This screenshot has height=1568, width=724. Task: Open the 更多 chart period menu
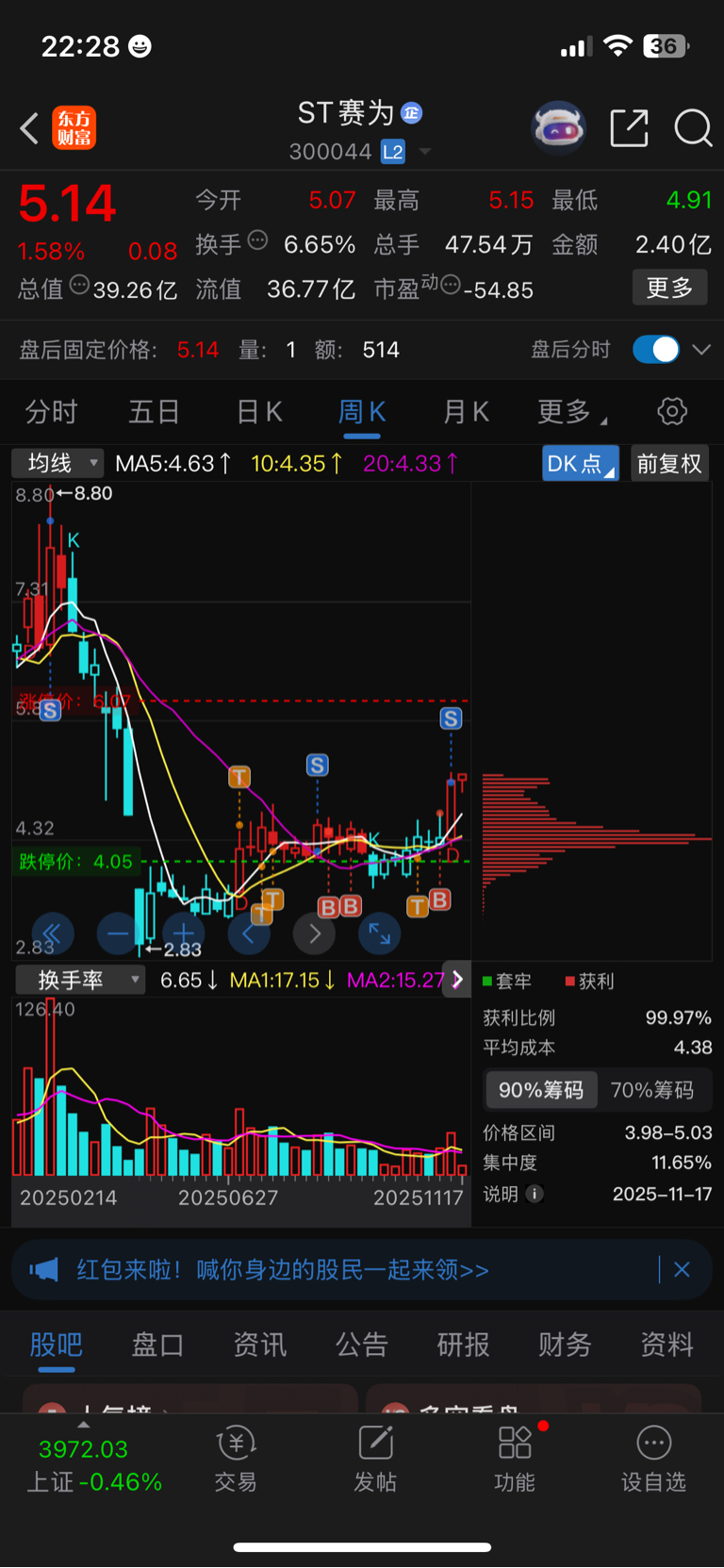click(x=572, y=412)
